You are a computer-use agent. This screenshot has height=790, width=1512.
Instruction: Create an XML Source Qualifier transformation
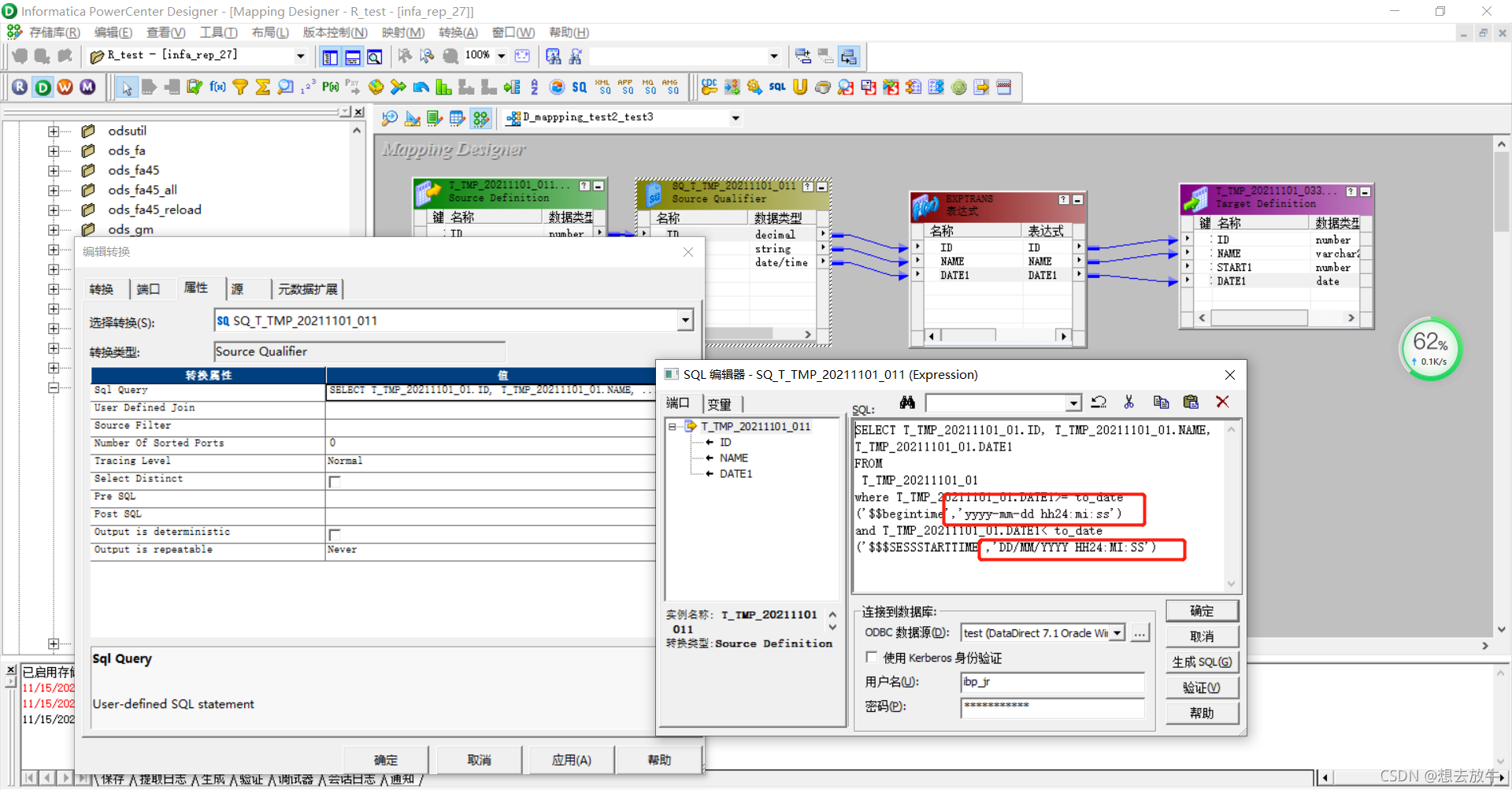(x=603, y=87)
